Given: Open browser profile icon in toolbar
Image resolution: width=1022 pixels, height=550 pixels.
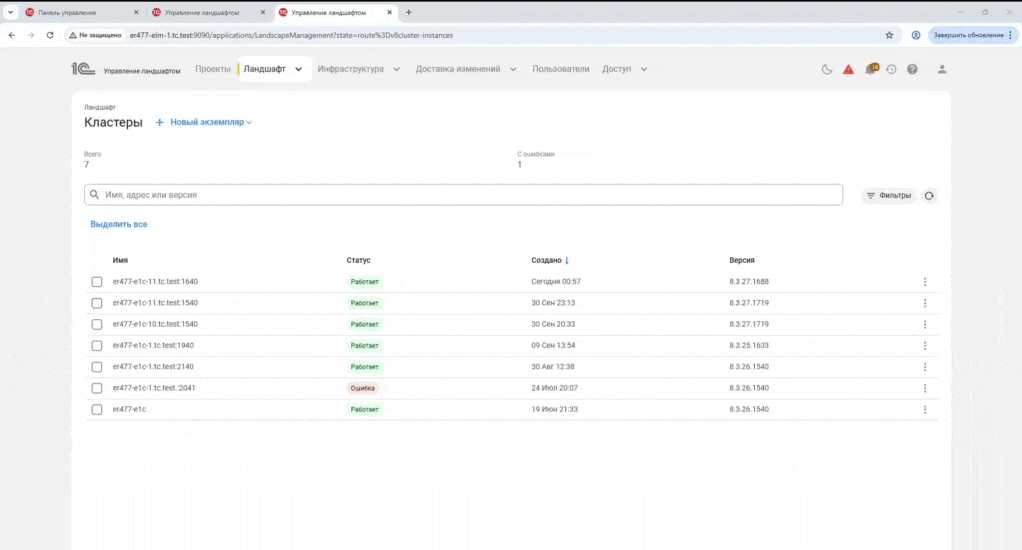Looking at the screenshot, I should (x=916, y=35).
